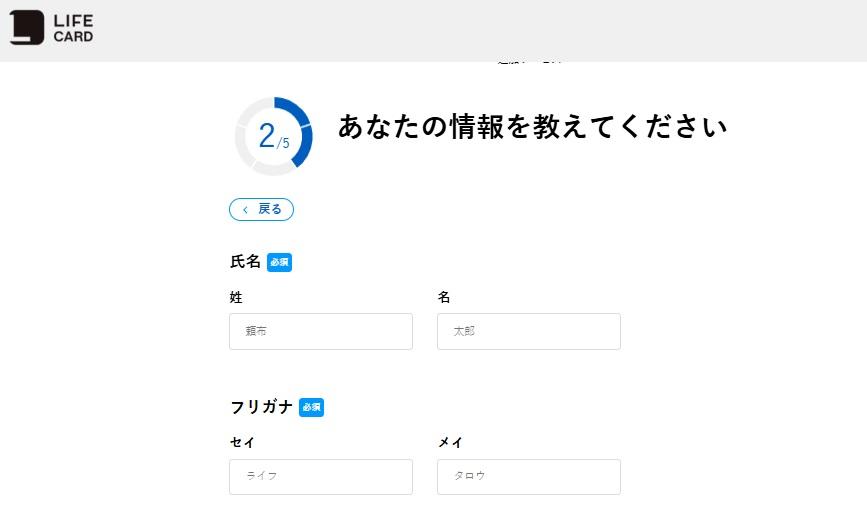Click the 必須 badge beside フリガナ
Screen dimensions: 867x521
311,407
